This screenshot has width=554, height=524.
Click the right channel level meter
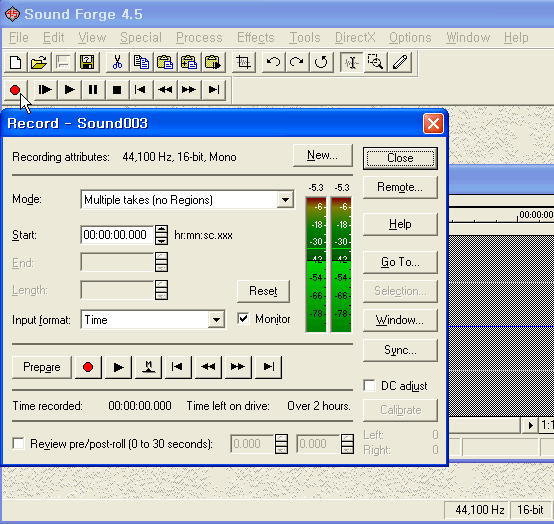tap(341, 265)
